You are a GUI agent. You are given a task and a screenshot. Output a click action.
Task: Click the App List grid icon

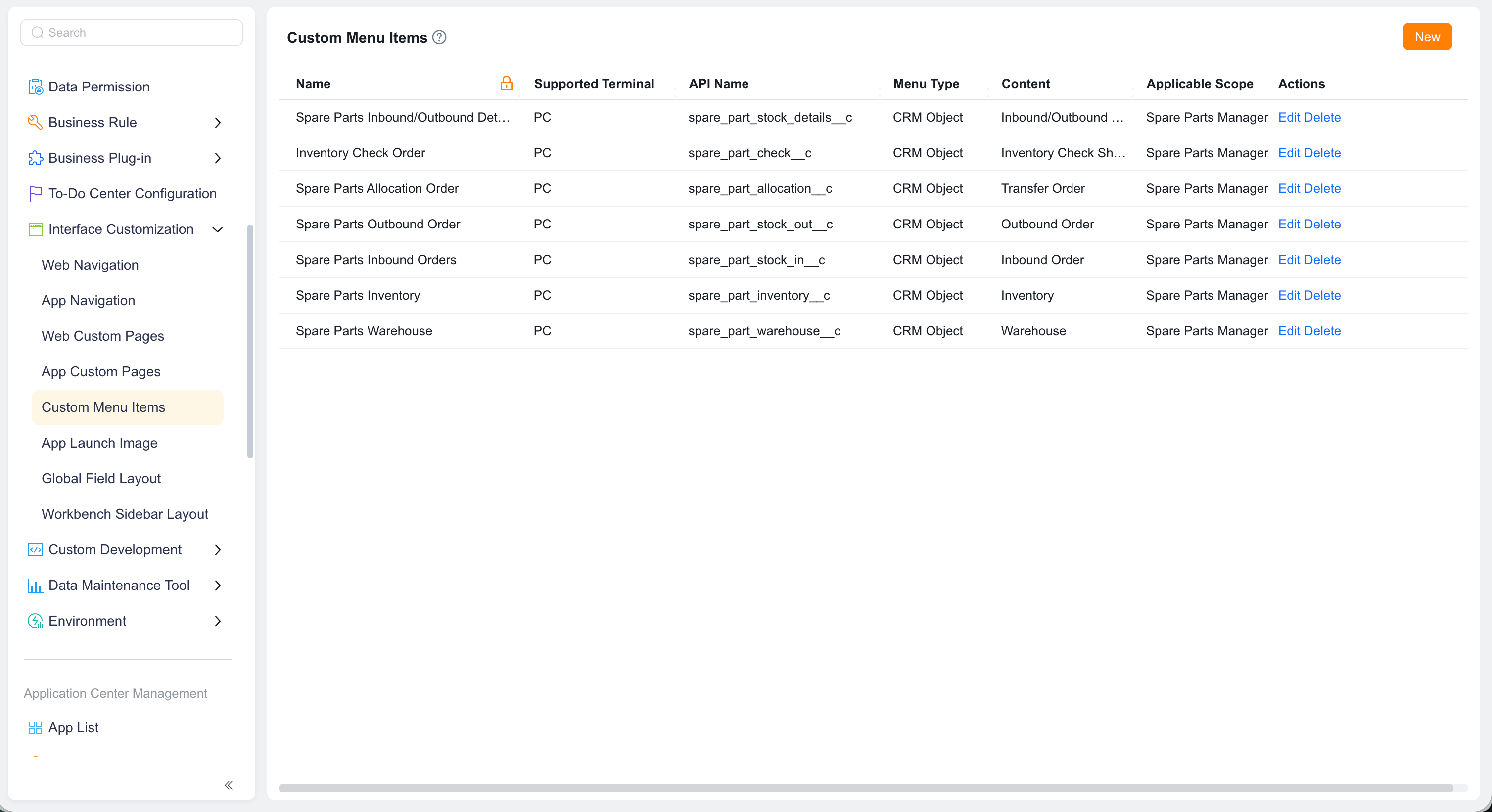(x=35, y=728)
